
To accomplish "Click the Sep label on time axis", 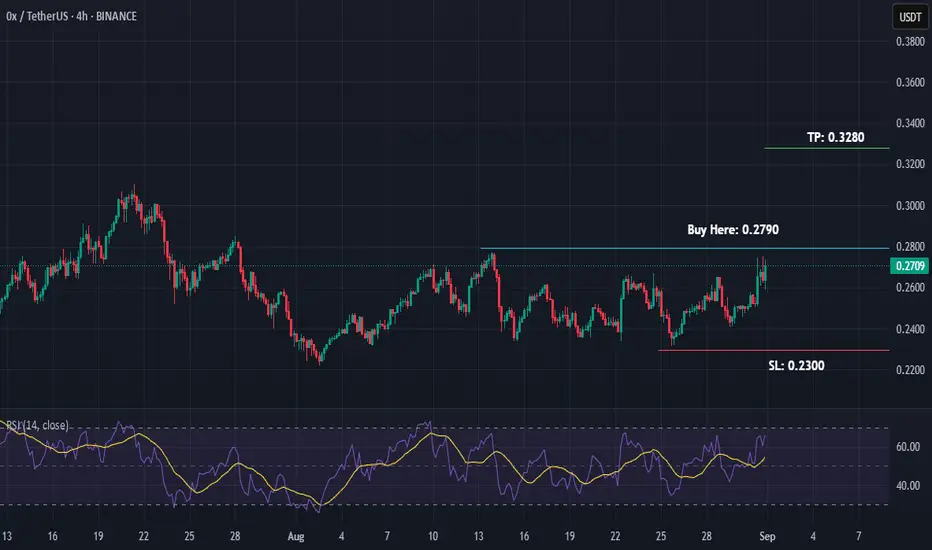I will pos(767,536).
